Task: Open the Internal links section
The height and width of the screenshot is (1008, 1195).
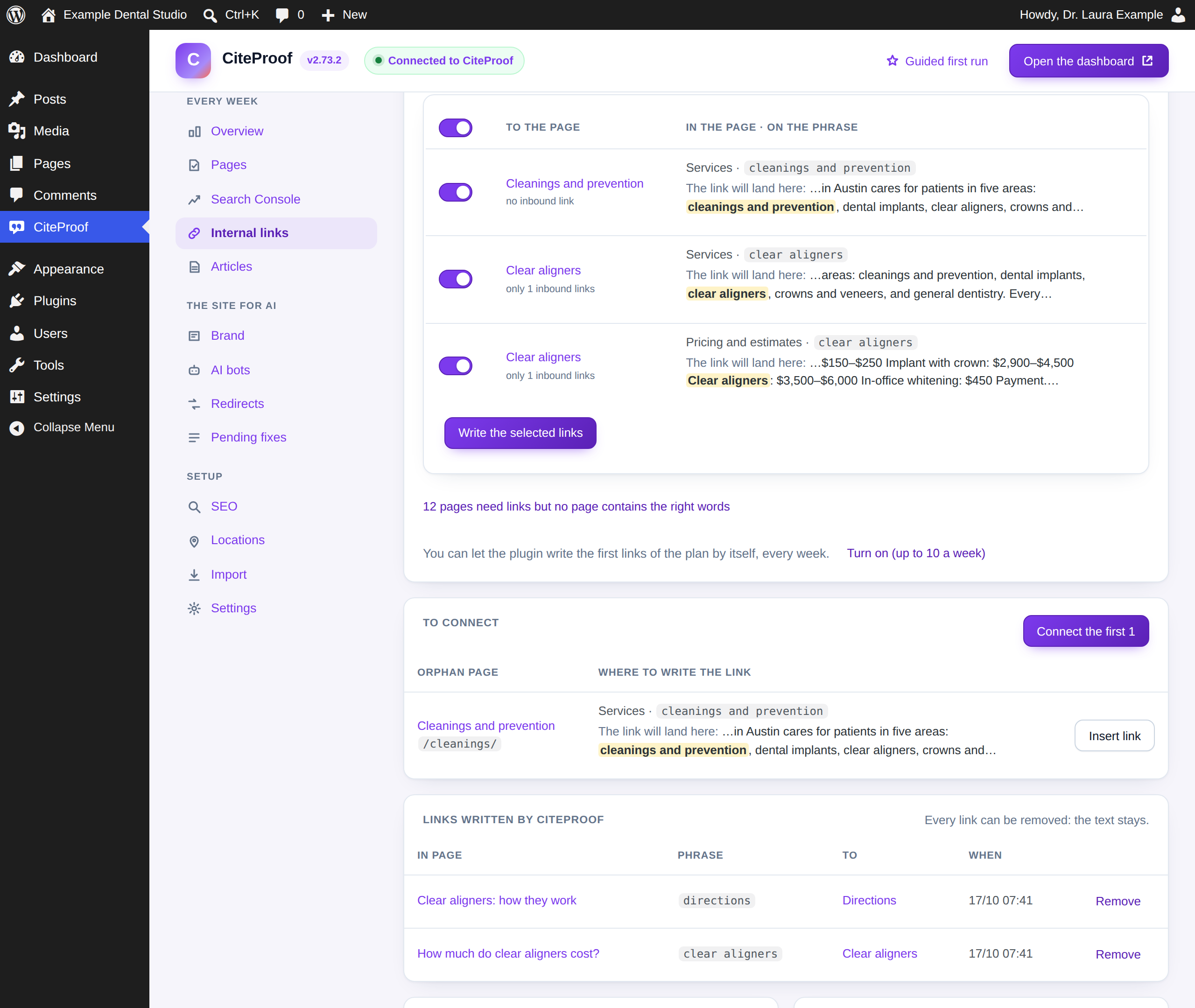Action: 276,233
